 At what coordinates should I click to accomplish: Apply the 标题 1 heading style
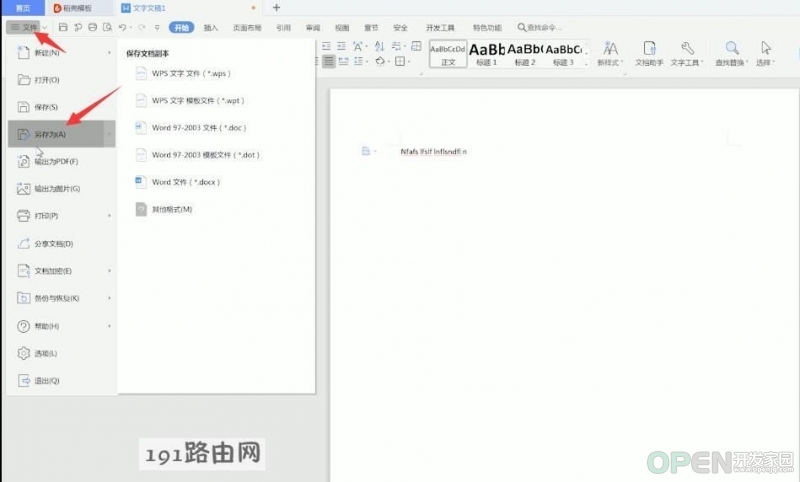[x=487, y=54]
